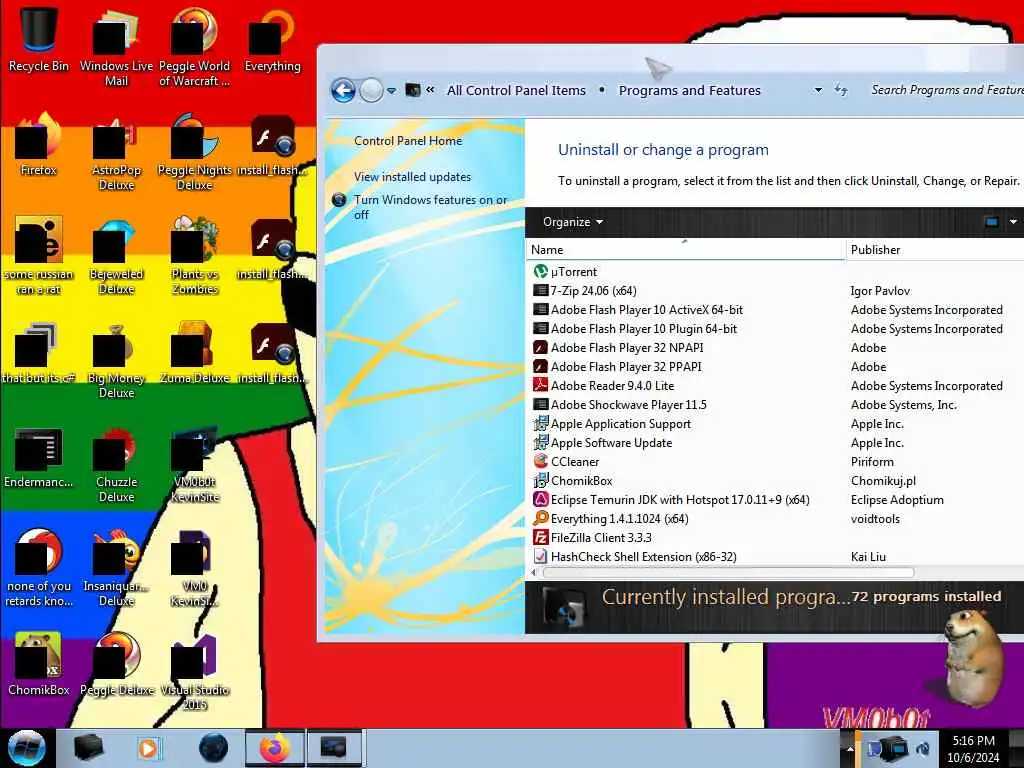Click the Forward navigation button
Viewport: 1024px width, 768px height.
pyautogui.click(x=371, y=90)
